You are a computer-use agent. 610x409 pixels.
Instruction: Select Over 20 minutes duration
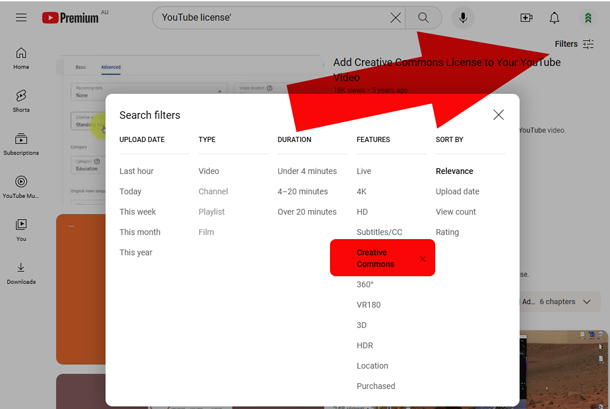(x=307, y=212)
